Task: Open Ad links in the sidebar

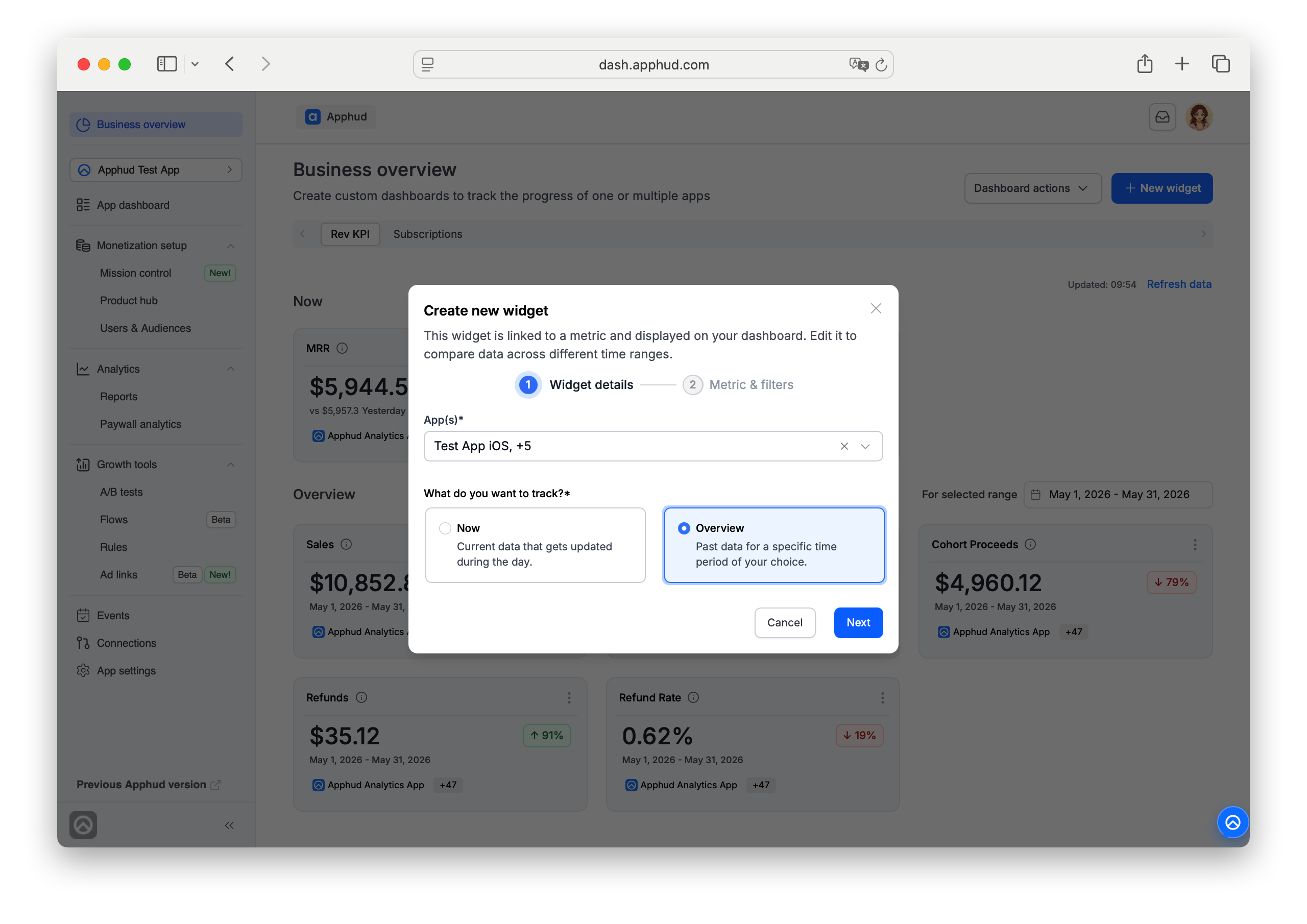Action: pyautogui.click(x=118, y=575)
